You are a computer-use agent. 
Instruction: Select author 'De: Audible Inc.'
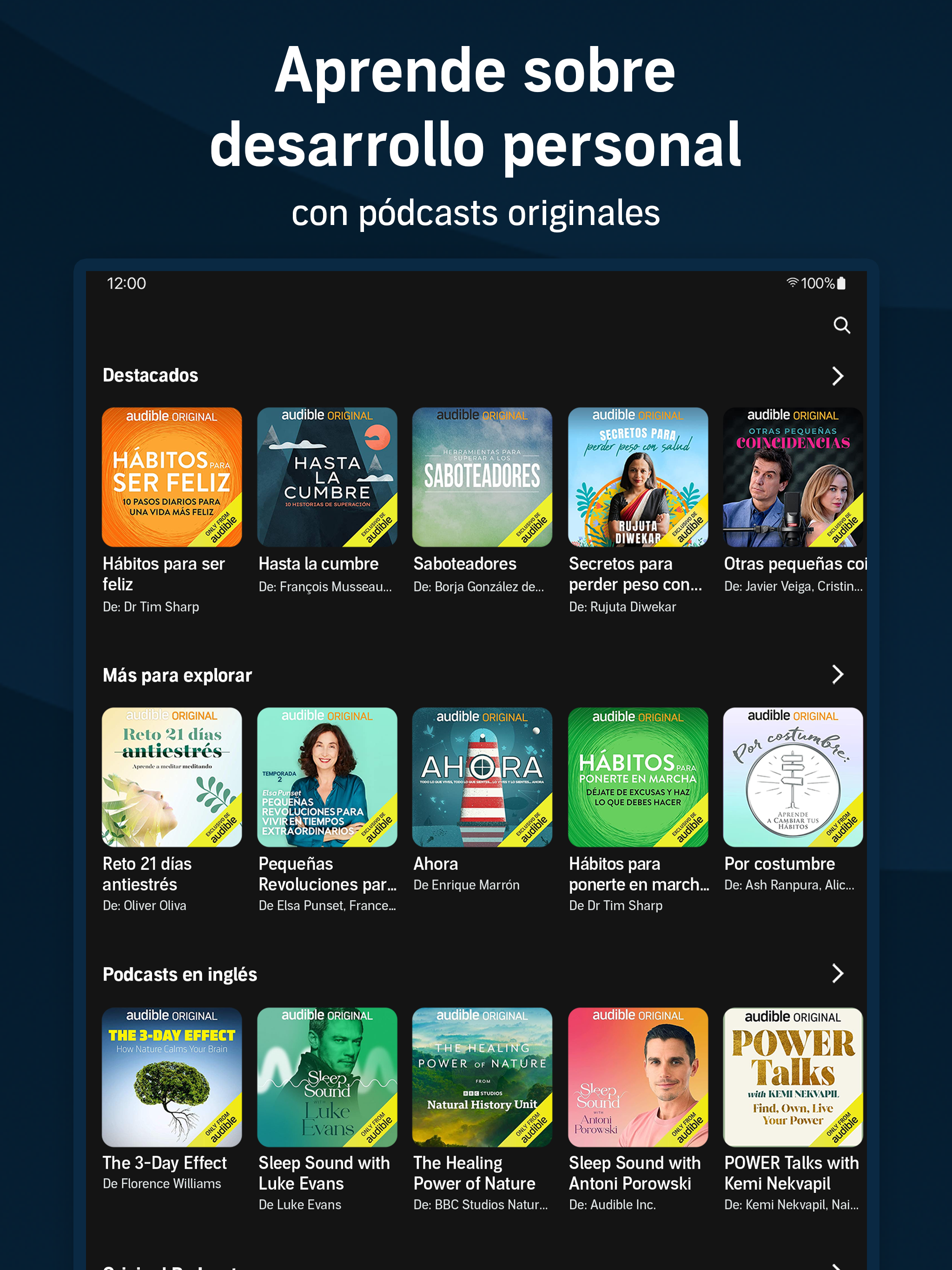(612, 1204)
